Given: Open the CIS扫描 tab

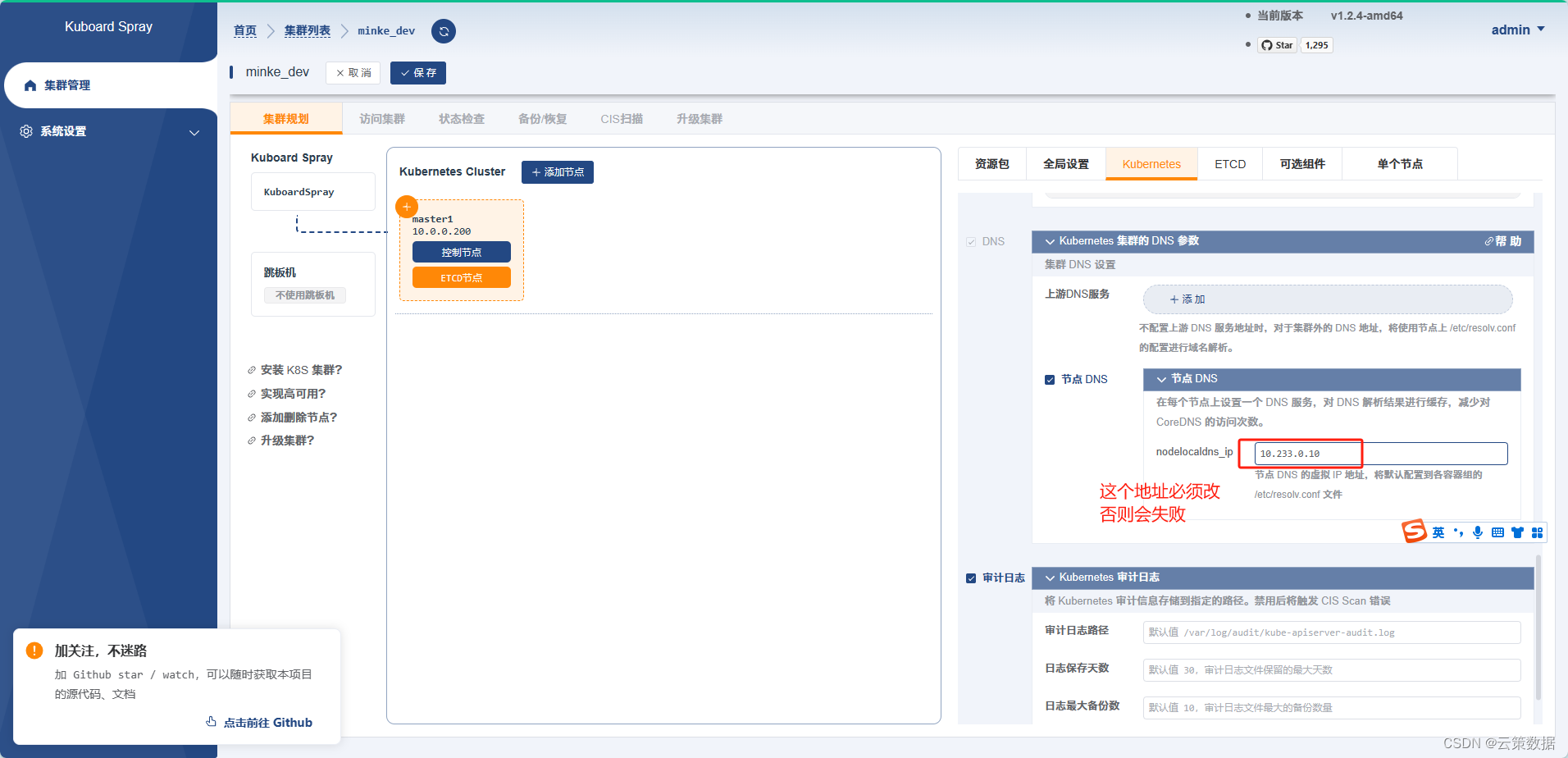Looking at the screenshot, I should [622, 119].
